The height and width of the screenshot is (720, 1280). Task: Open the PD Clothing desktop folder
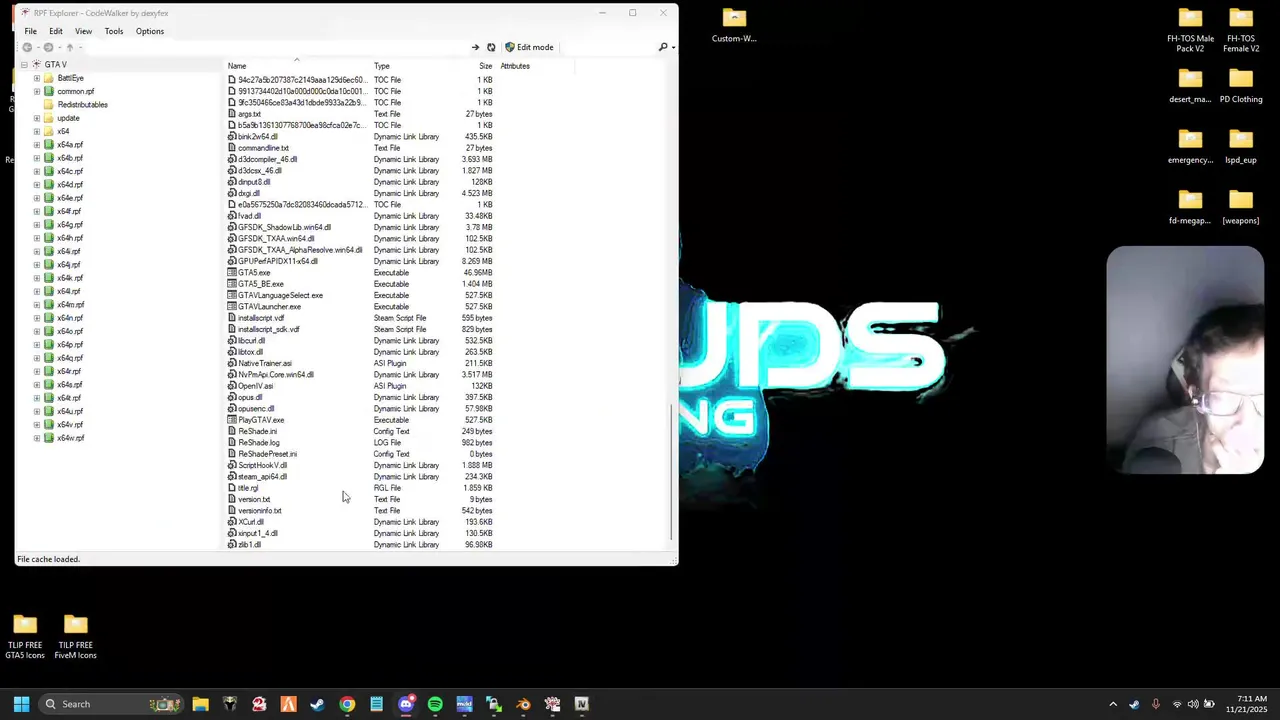(x=1241, y=86)
